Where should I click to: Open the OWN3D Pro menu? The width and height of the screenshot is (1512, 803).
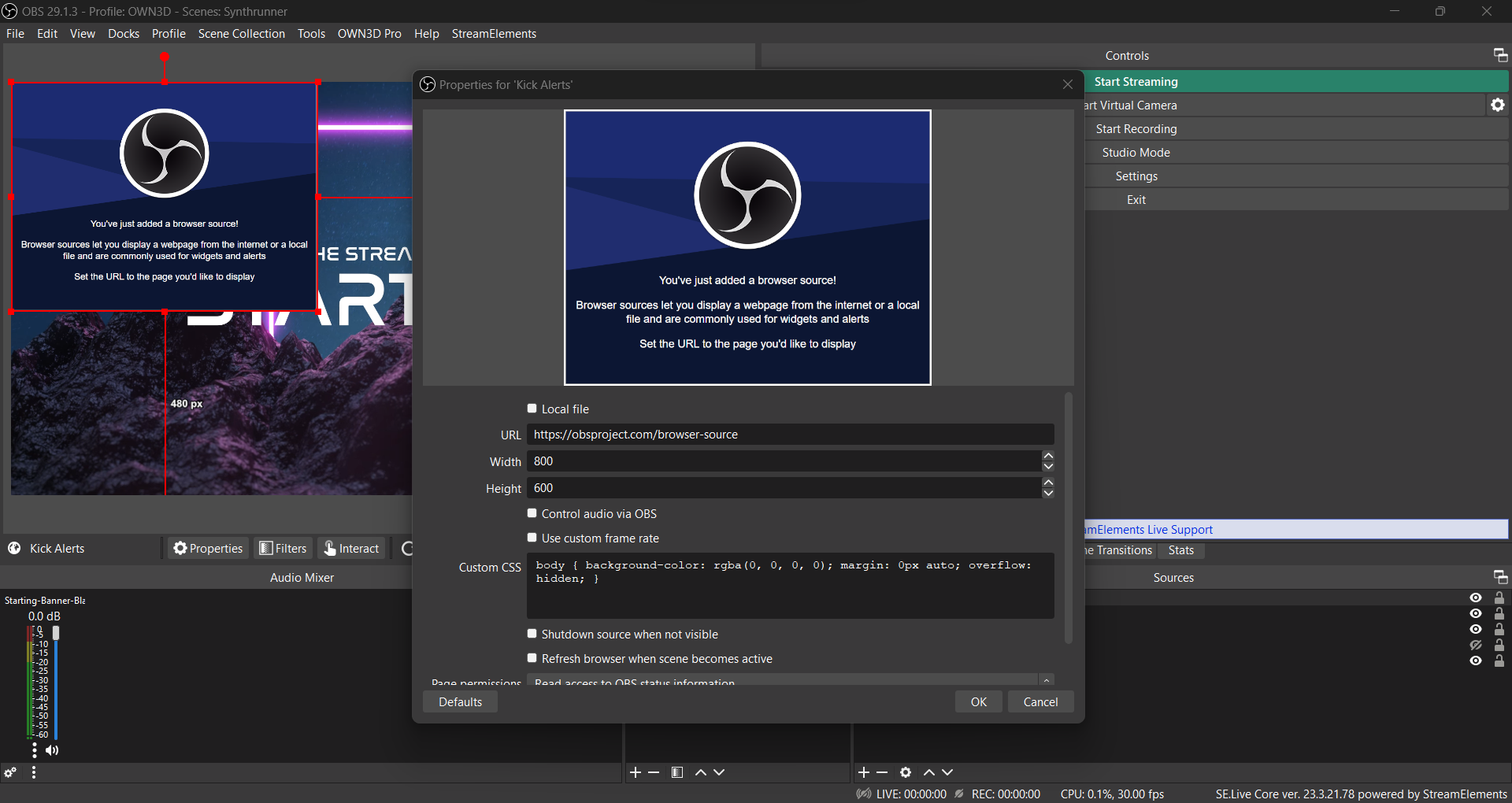pos(369,33)
